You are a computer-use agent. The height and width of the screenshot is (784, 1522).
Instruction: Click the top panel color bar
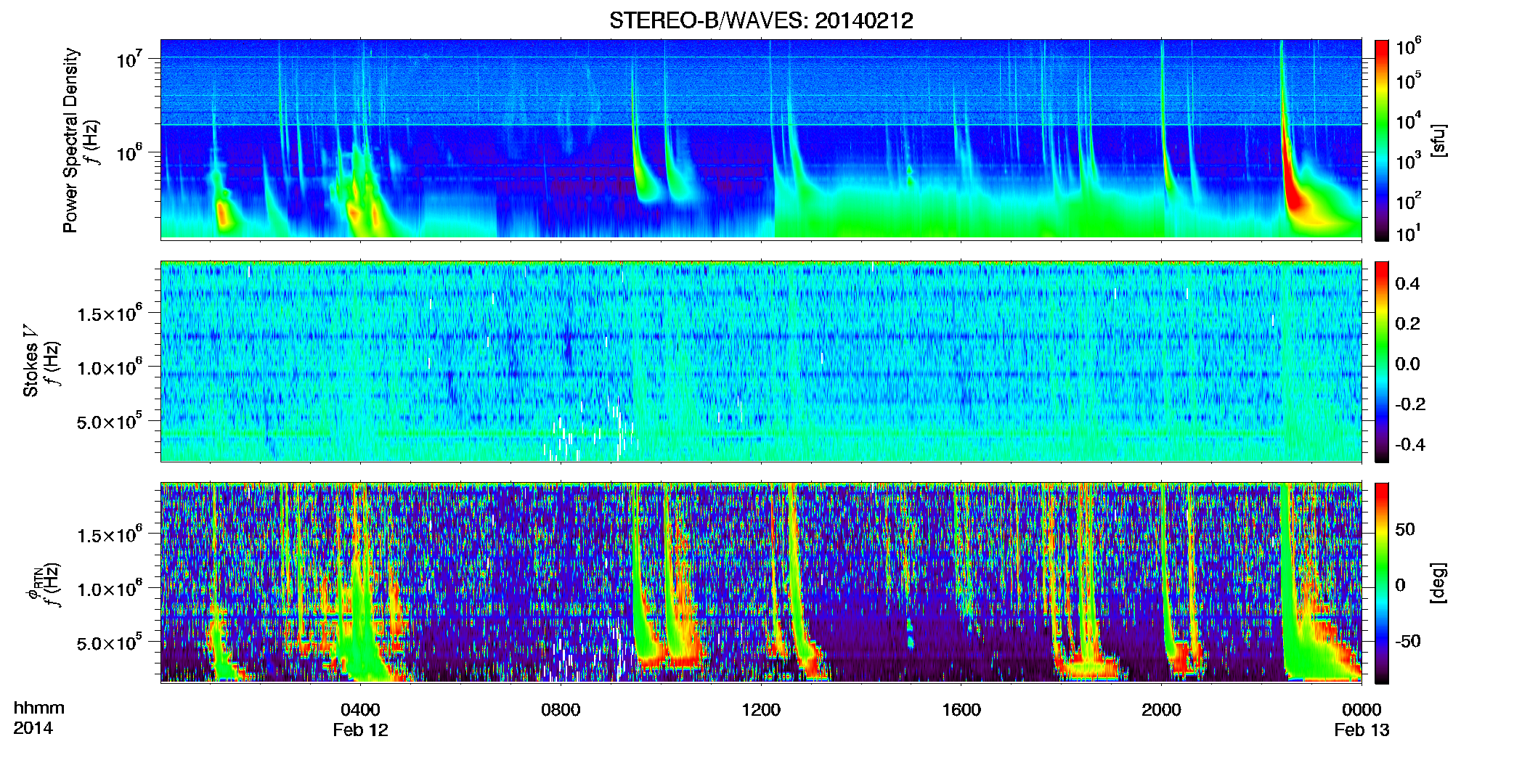pos(1381,140)
